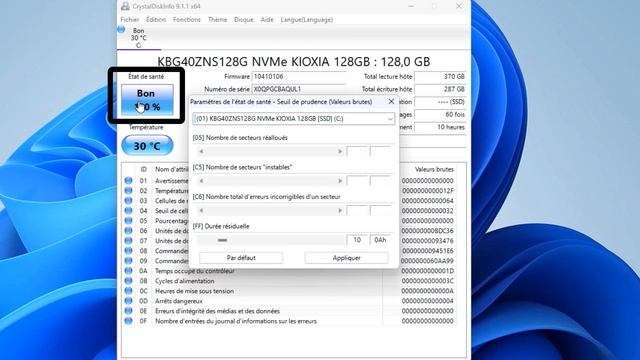640x360 pixels.
Task: Open the disk selection dropdown in health dialog
Action: tap(293, 119)
